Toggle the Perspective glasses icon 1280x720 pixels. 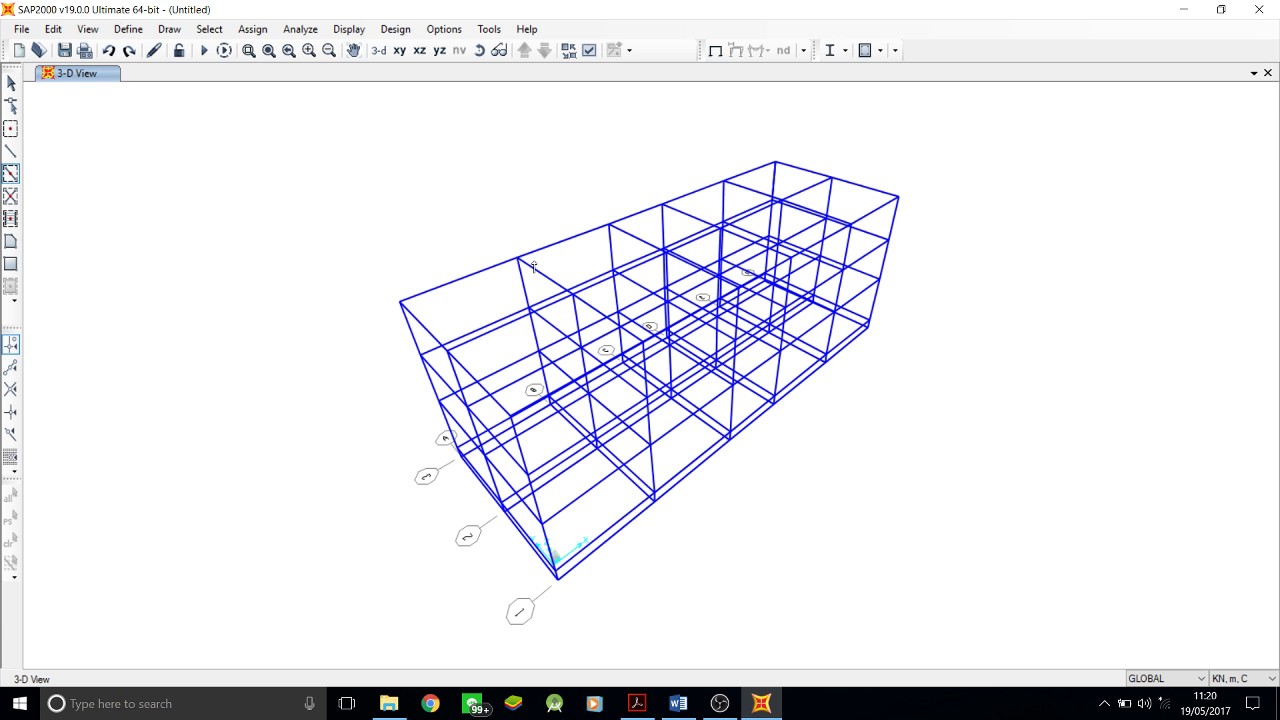click(x=499, y=50)
